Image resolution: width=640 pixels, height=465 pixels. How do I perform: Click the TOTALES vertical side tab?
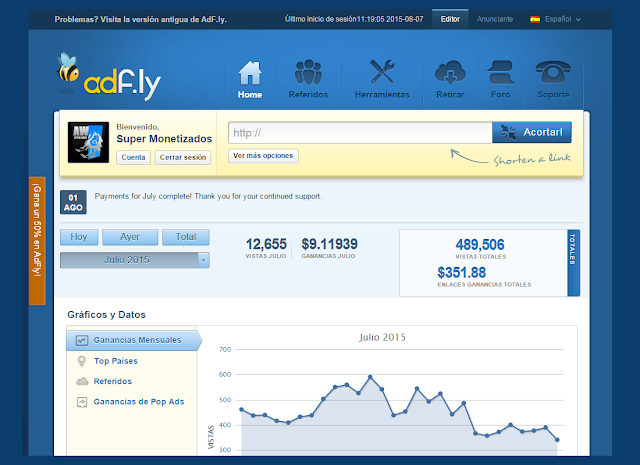573,263
